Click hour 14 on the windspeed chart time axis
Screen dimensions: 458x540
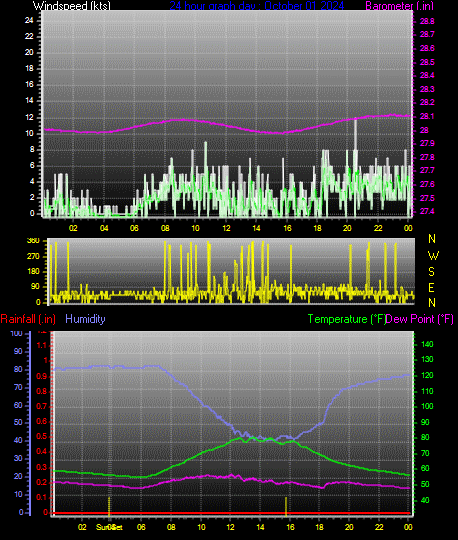[257, 228]
